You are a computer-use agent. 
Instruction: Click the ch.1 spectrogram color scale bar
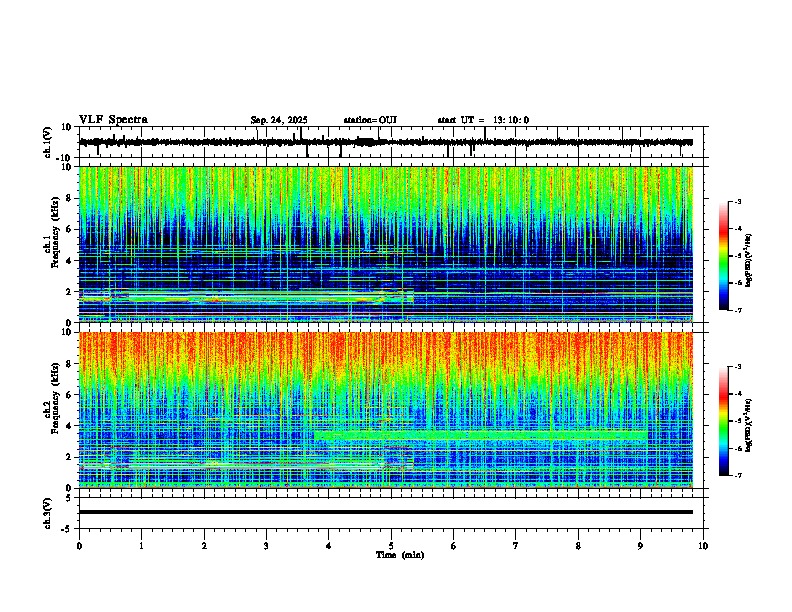click(724, 256)
